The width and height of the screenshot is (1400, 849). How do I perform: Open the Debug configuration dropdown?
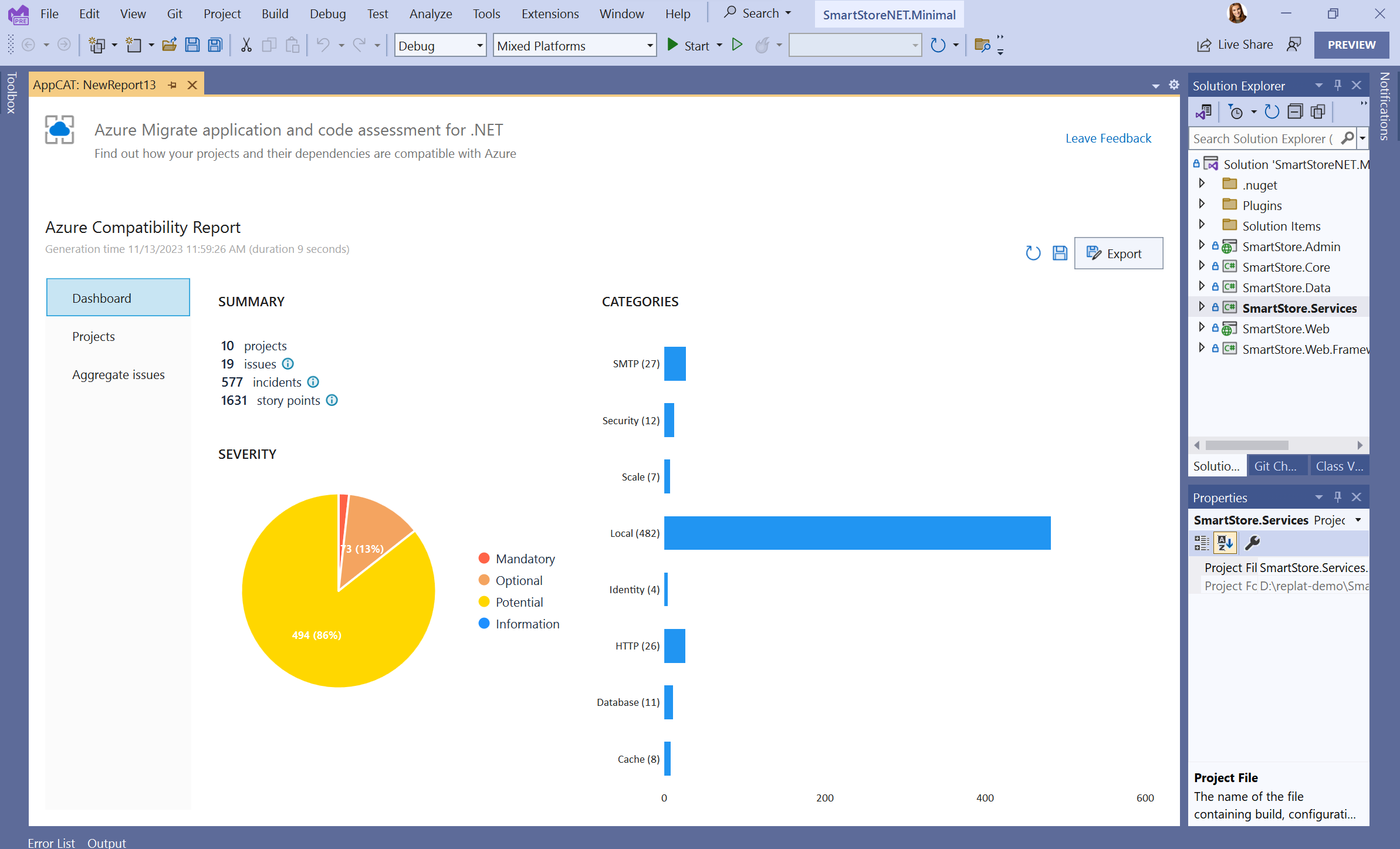pyautogui.click(x=479, y=46)
